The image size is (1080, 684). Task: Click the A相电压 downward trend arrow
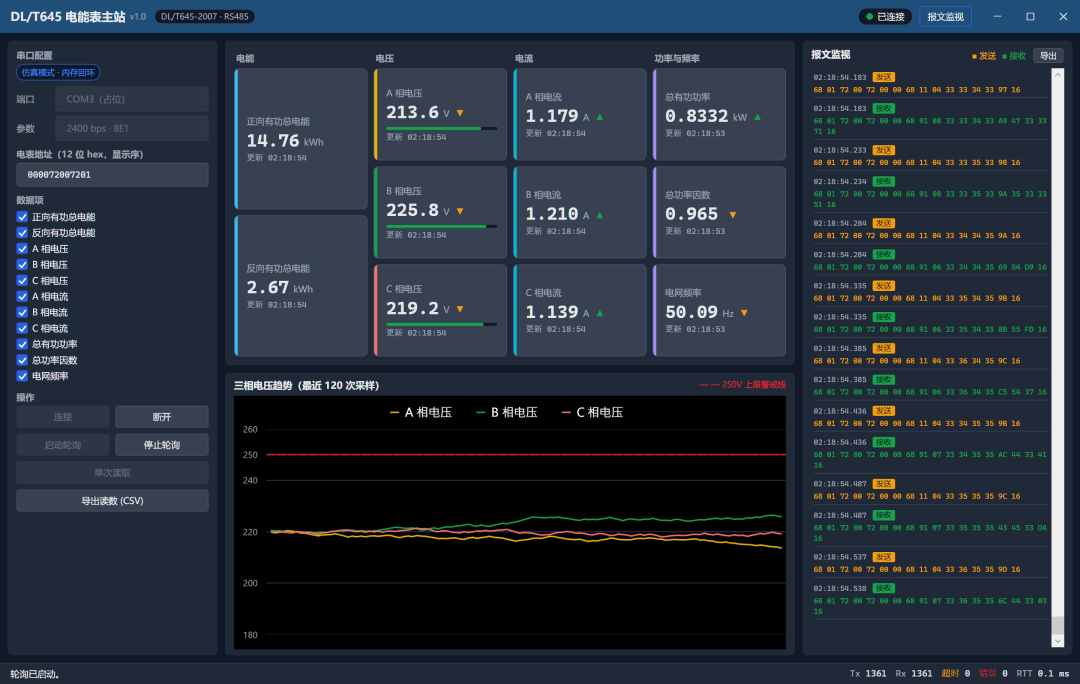pos(460,113)
